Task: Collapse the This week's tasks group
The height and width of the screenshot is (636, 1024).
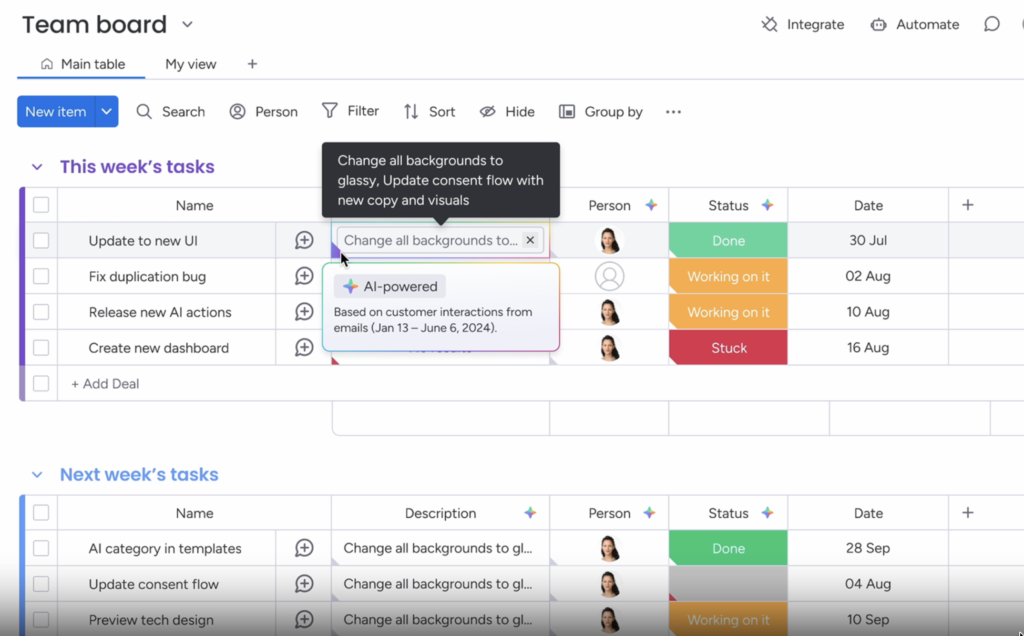Action: coord(37,167)
